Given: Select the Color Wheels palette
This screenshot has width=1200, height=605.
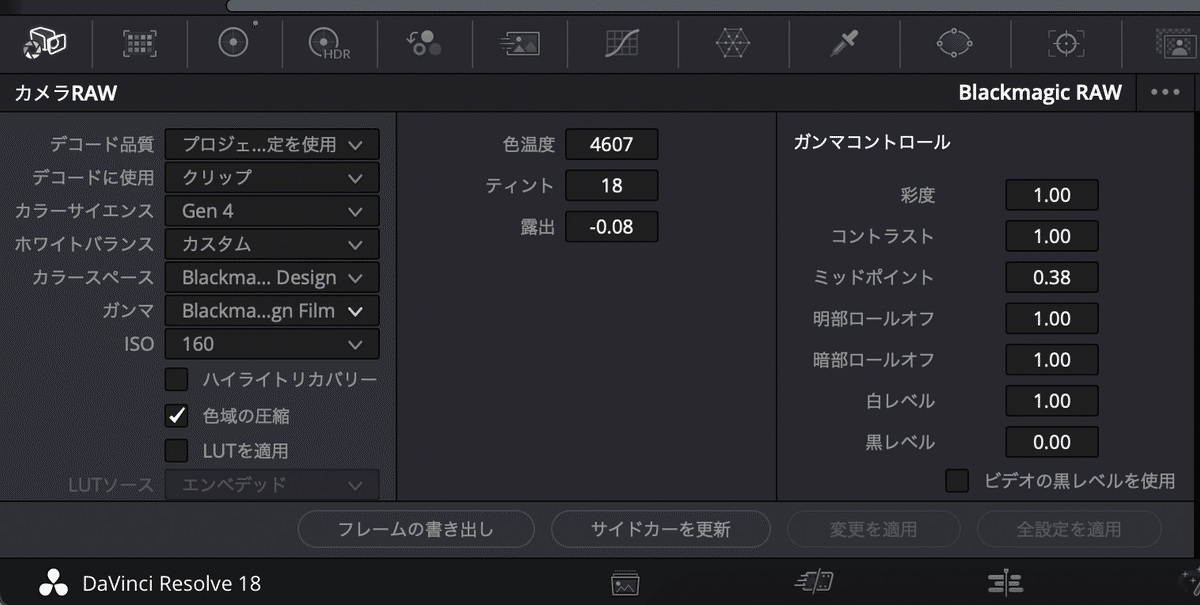Looking at the screenshot, I should tap(233, 43).
